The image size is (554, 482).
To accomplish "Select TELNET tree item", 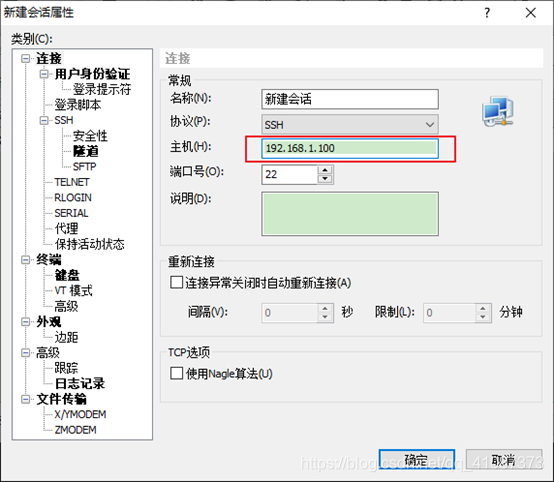I will click(x=72, y=182).
